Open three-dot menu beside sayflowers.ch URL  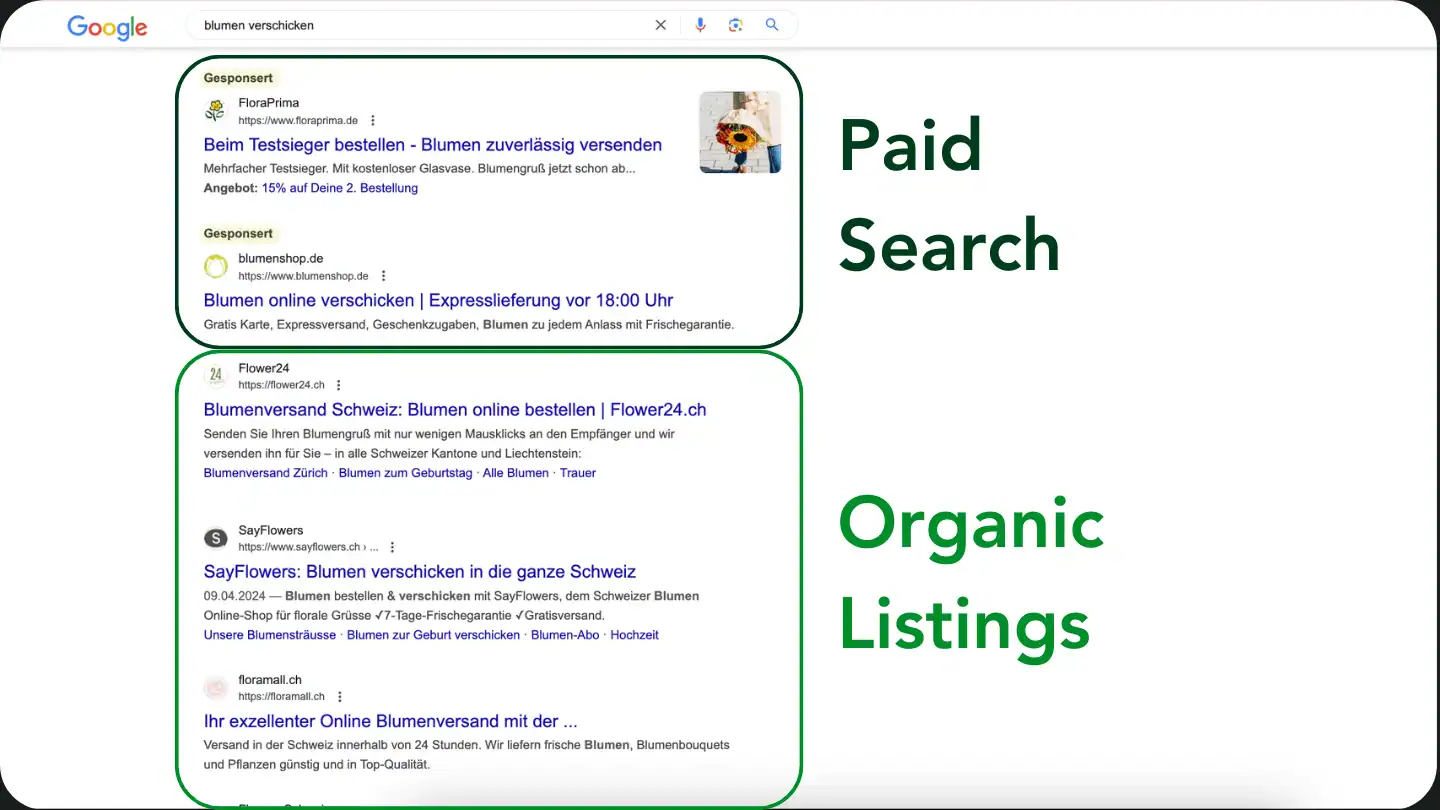pyautogui.click(x=392, y=547)
